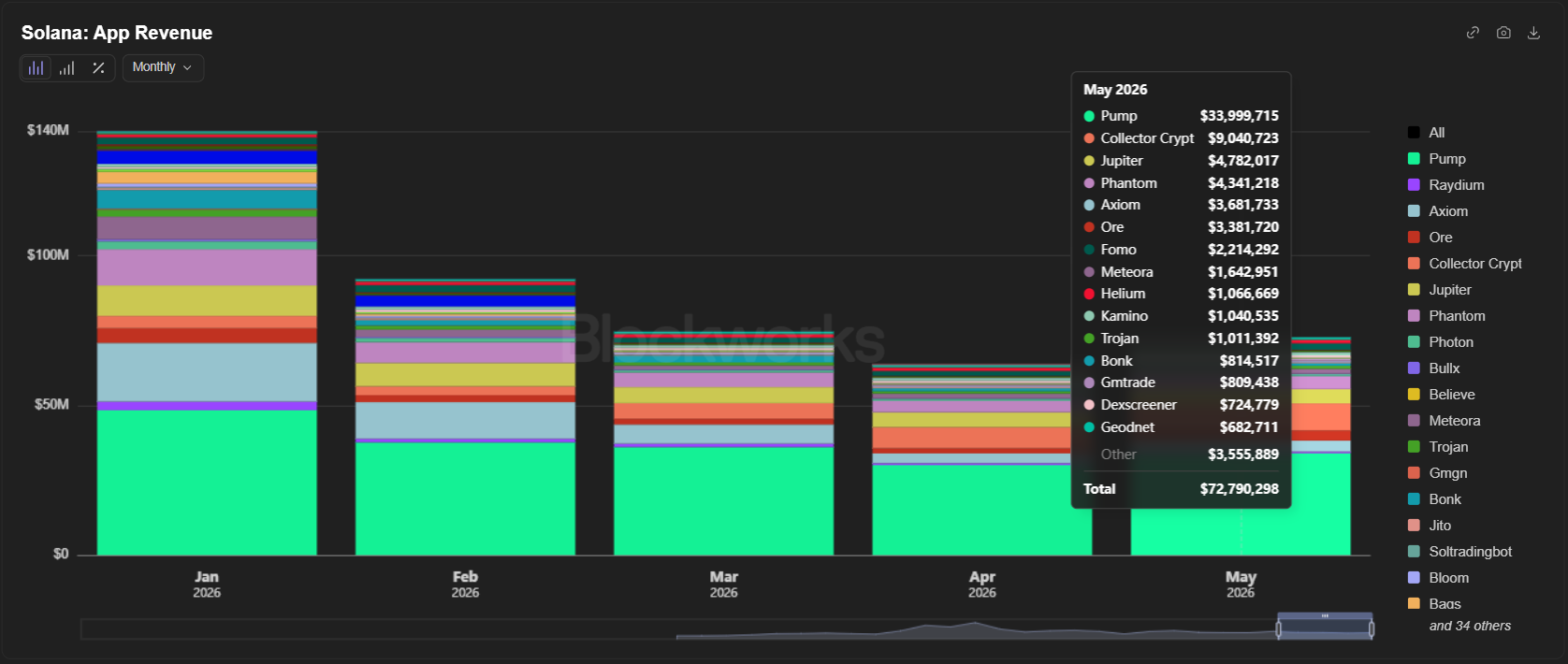1568x664 pixels.
Task: Click the tooltip Other value $3,555,889
Action: coord(1242,455)
